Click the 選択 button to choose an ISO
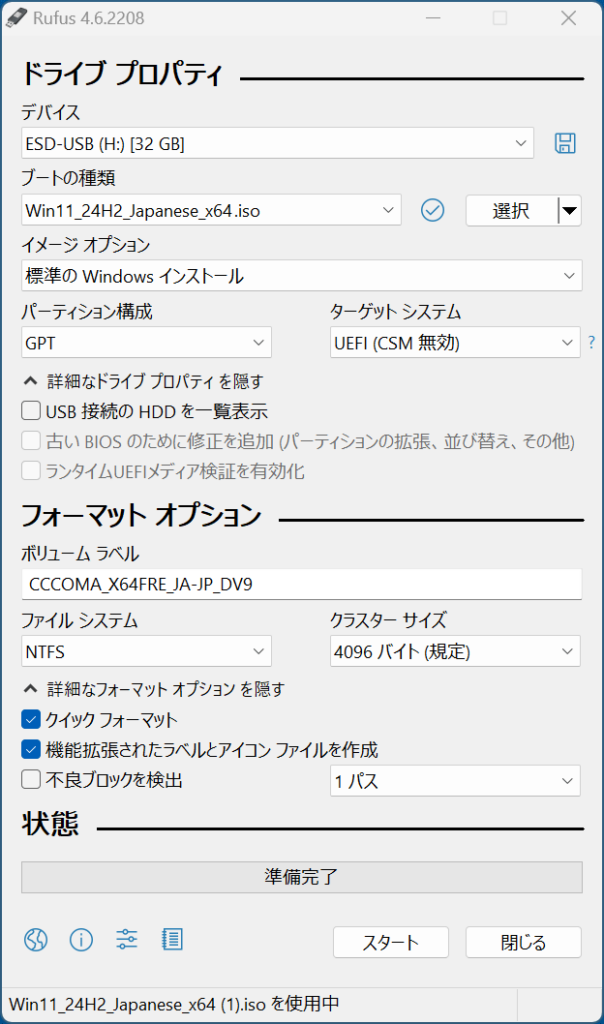 click(511, 210)
